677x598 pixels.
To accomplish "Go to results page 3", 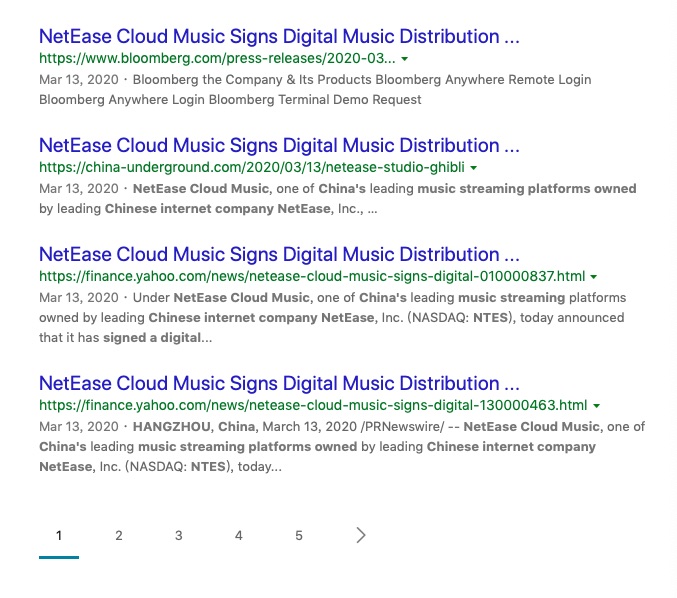I will [x=179, y=536].
